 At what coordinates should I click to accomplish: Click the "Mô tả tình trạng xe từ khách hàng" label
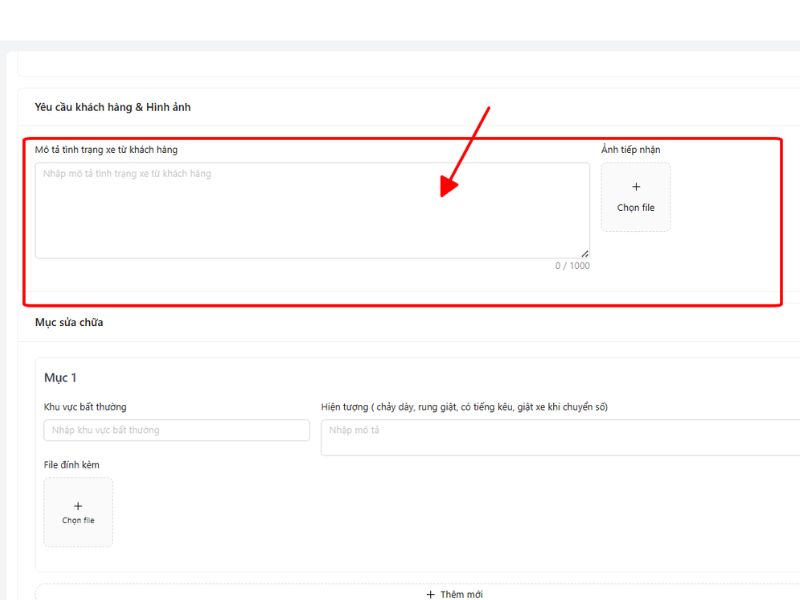click(106, 150)
